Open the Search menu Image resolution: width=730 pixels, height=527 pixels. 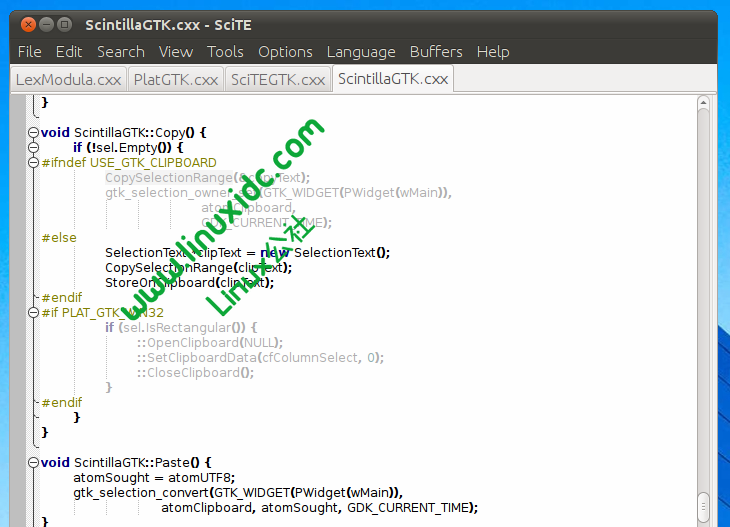[121, 52]
